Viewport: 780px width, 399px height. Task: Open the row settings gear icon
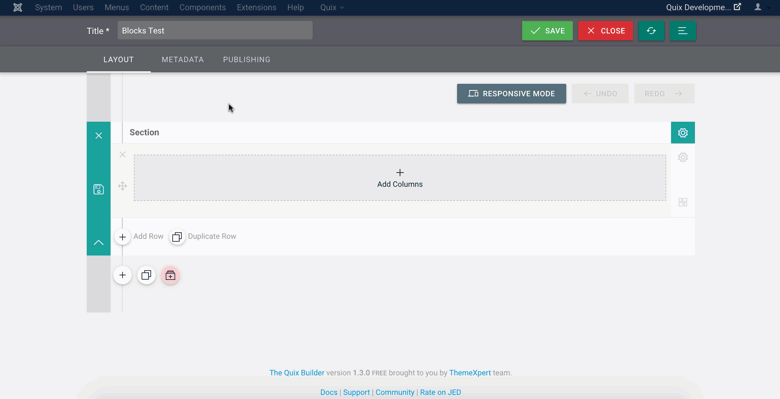click(682, 157)
